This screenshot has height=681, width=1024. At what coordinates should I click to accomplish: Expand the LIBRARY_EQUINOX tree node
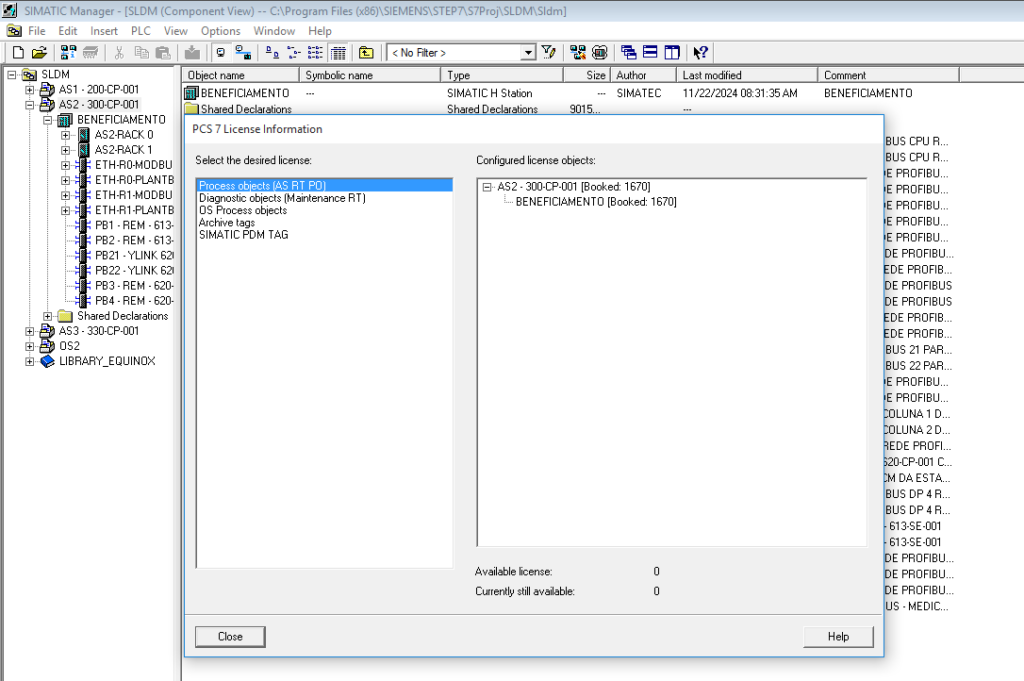(x=29, y=361)
